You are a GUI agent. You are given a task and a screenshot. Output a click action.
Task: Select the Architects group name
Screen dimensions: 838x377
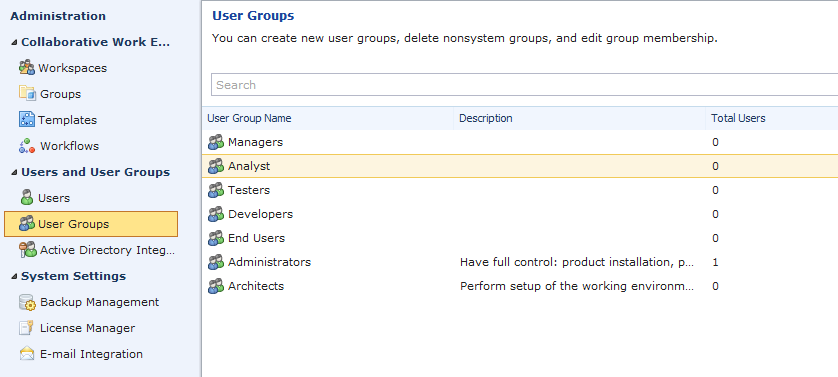click(x=256, y=287)
